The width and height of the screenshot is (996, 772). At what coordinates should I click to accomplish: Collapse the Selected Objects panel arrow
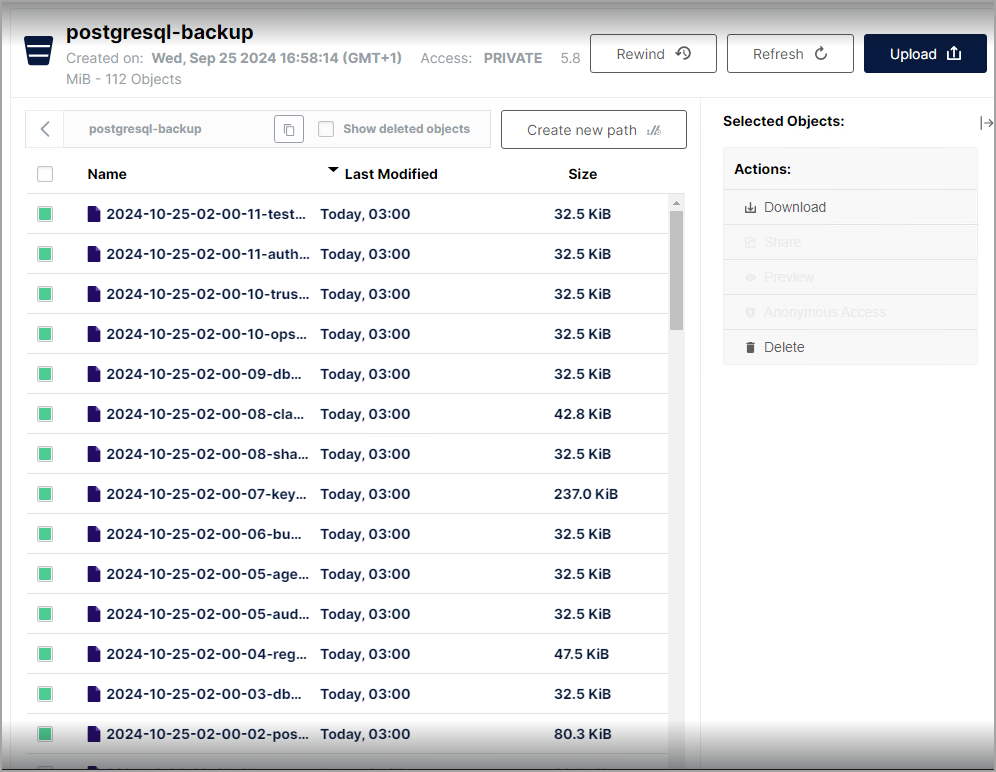point(986,123)
